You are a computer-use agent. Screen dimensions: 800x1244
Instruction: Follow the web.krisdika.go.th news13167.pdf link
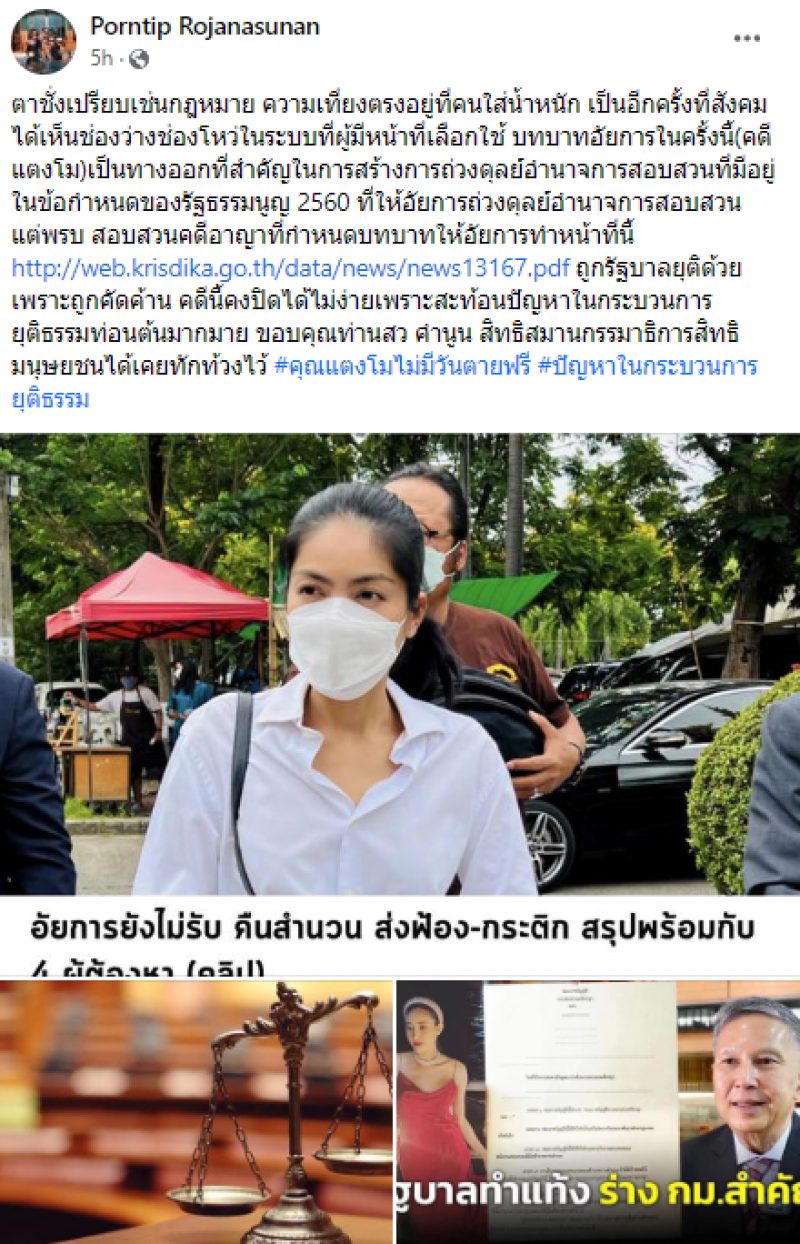(x=290, y=268)
